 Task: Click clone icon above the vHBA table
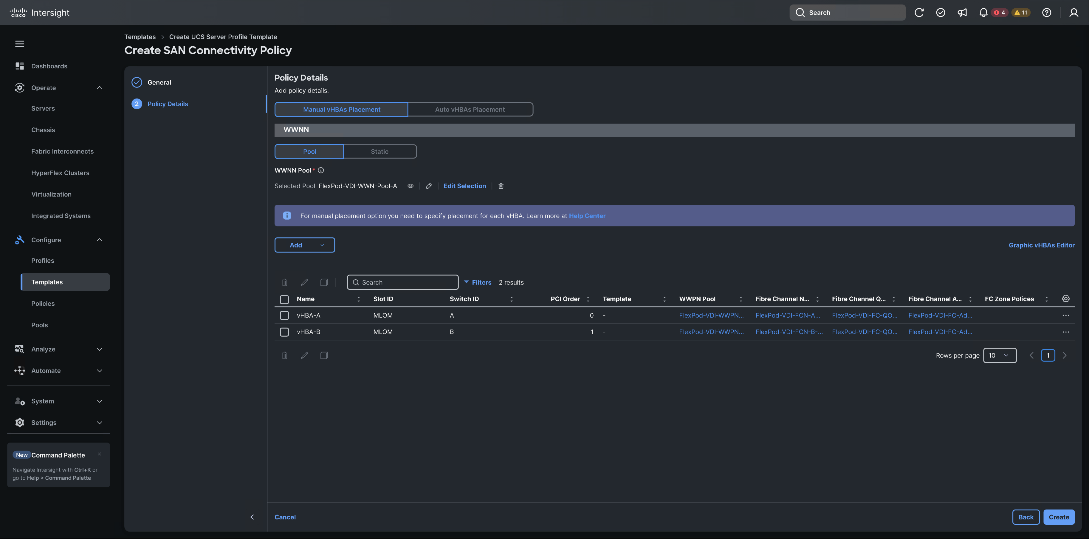pos(324,283)
